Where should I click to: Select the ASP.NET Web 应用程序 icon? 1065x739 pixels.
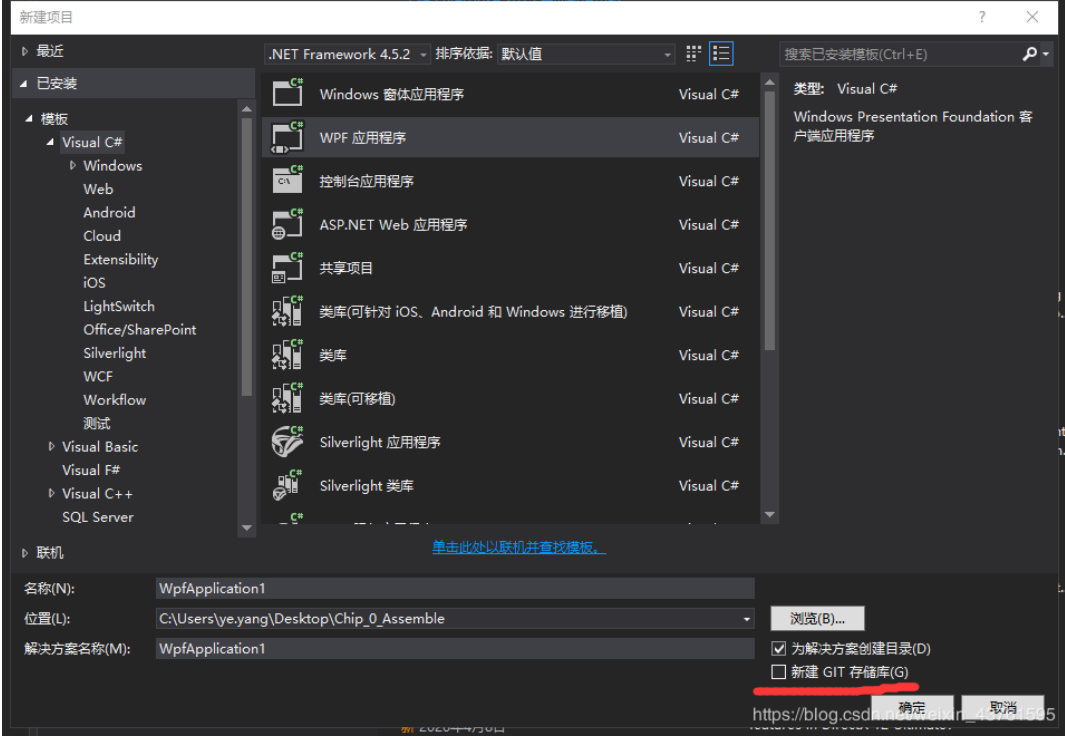pyautogui.click(x=287, y=224)
